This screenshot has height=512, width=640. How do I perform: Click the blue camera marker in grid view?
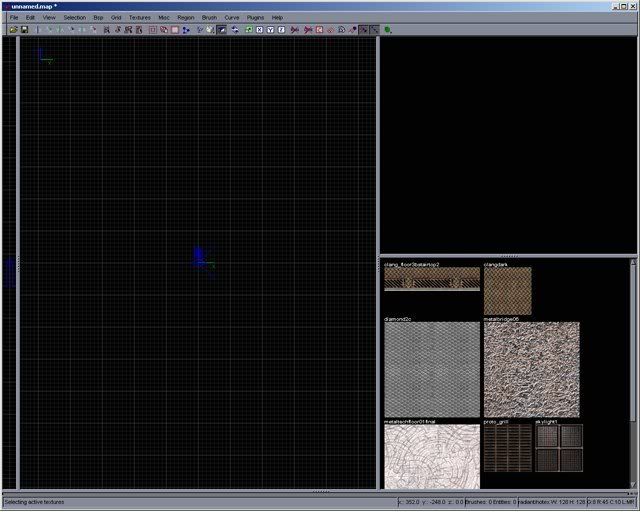pyautogui.click(x=199, y=256)
